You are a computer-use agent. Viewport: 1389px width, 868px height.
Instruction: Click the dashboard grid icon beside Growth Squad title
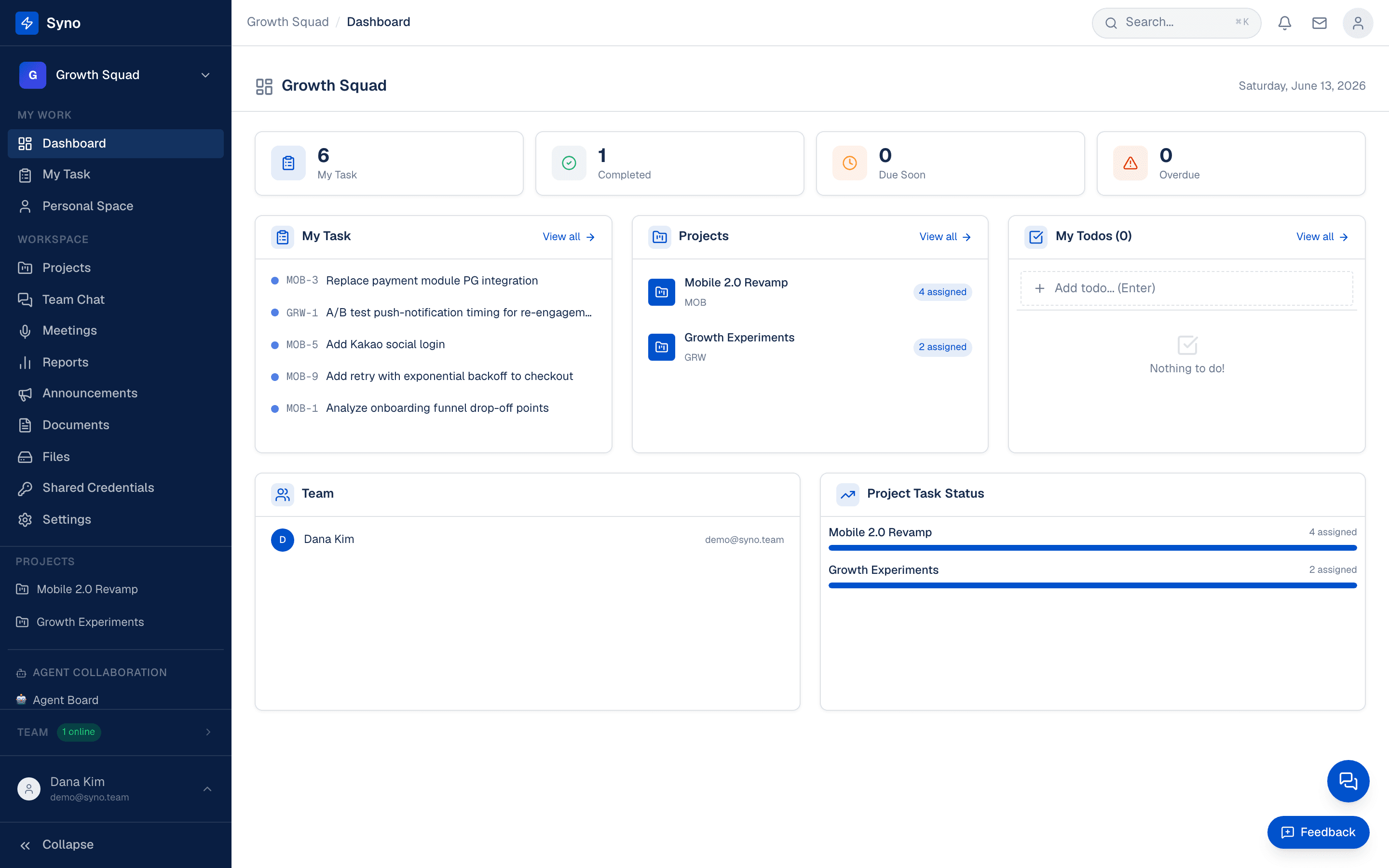click(264, 86)
